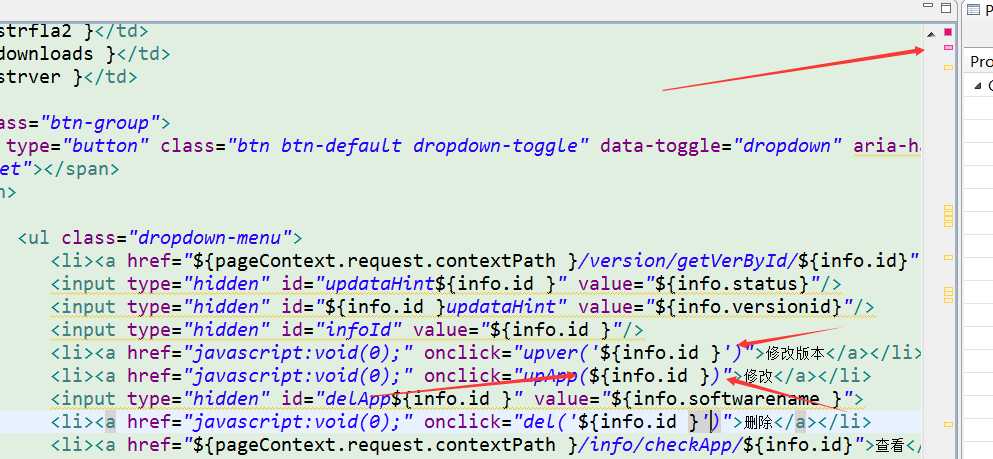Click the closing </span> tag line
The width and height of the screenshot is (993, 459).
[x=60, y=169]
